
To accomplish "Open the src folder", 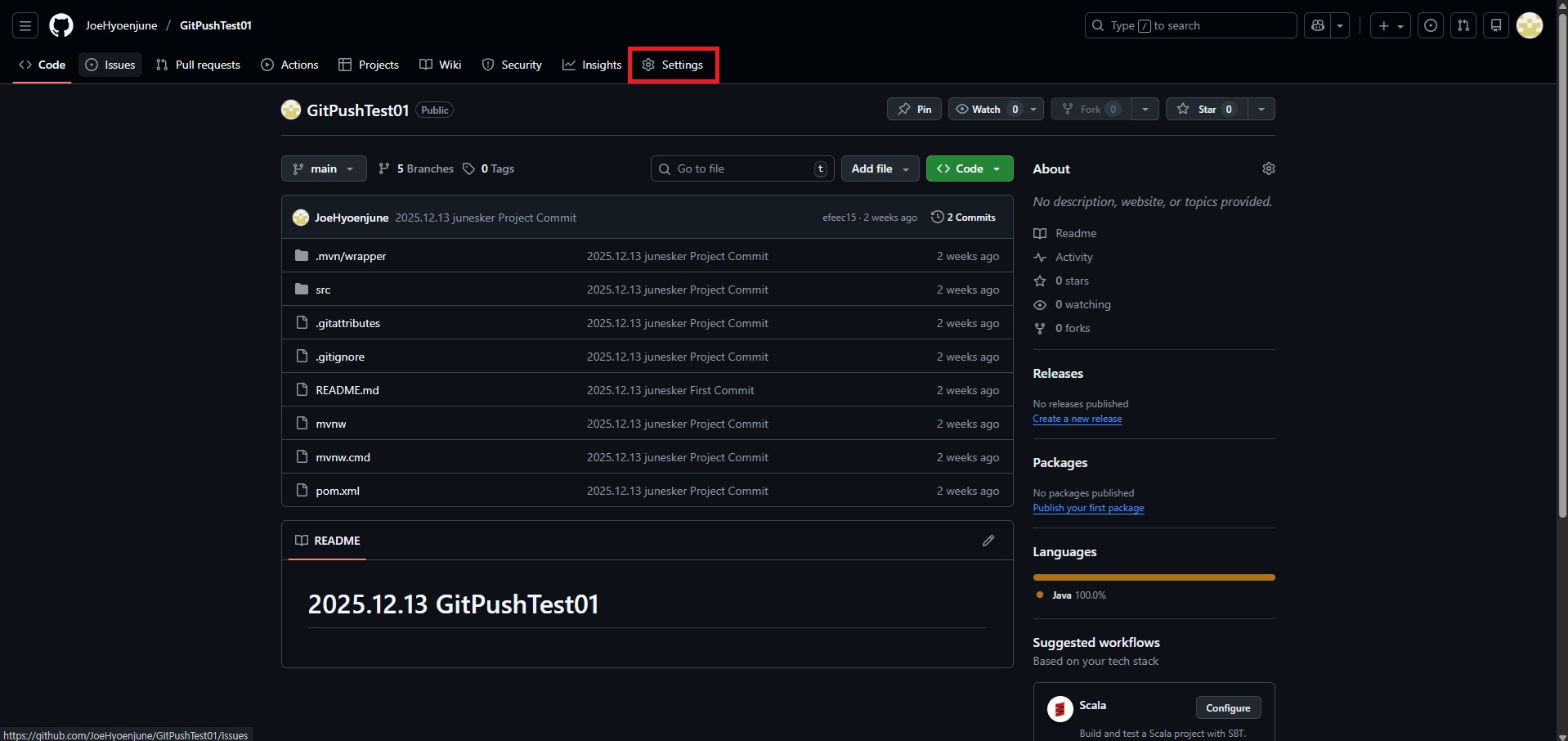I will 323,290.
